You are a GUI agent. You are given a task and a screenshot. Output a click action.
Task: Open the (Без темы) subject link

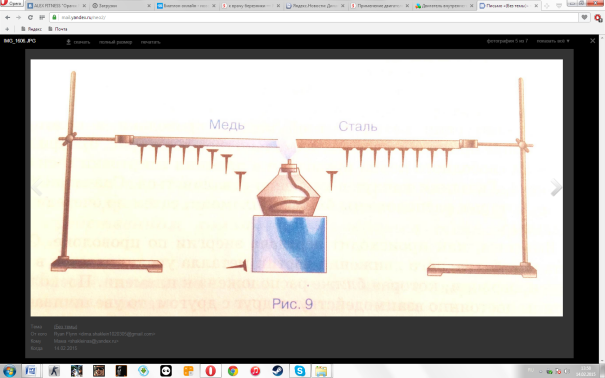point(65,327)
